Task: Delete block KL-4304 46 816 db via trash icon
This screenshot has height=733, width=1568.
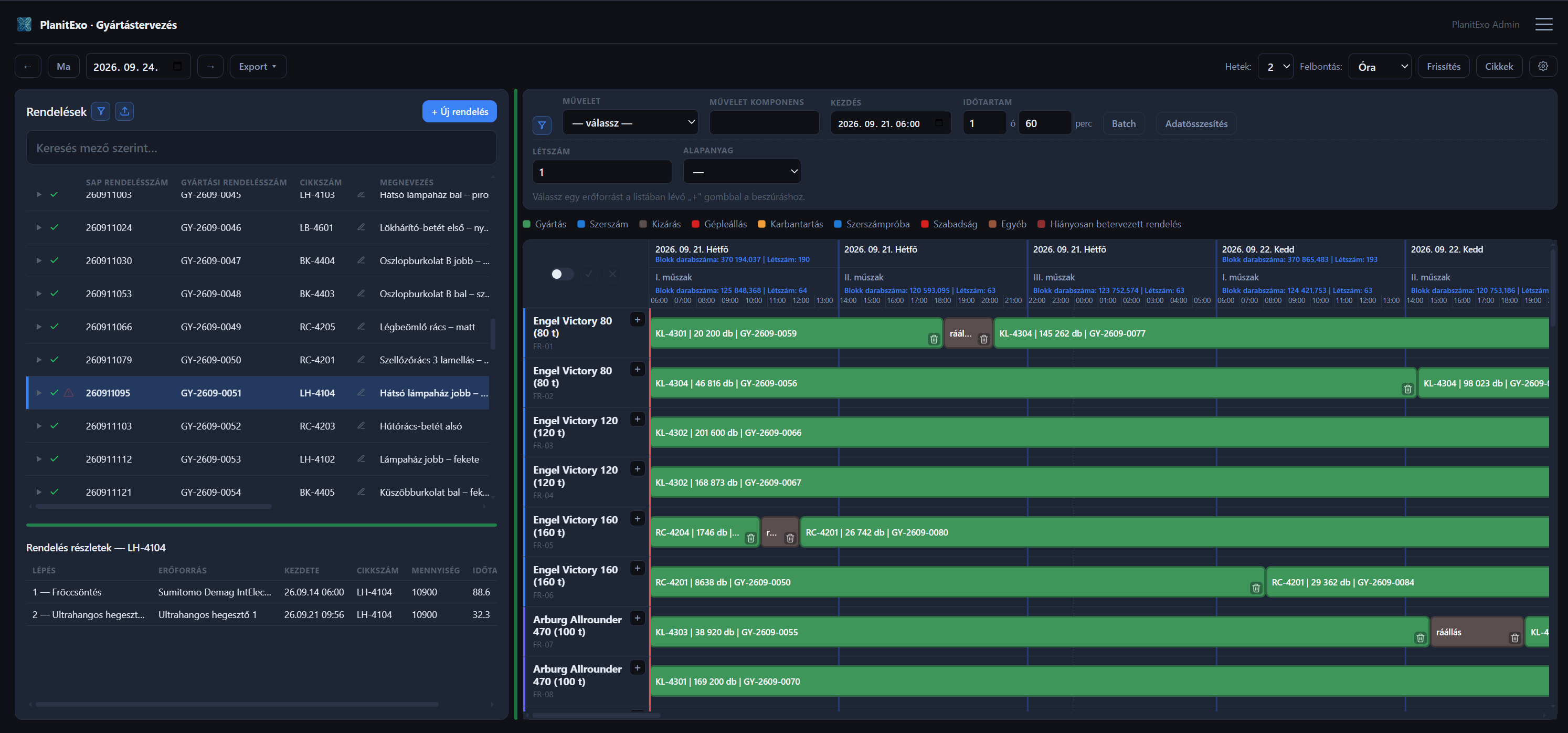Action: click(x=1407, y=389)
